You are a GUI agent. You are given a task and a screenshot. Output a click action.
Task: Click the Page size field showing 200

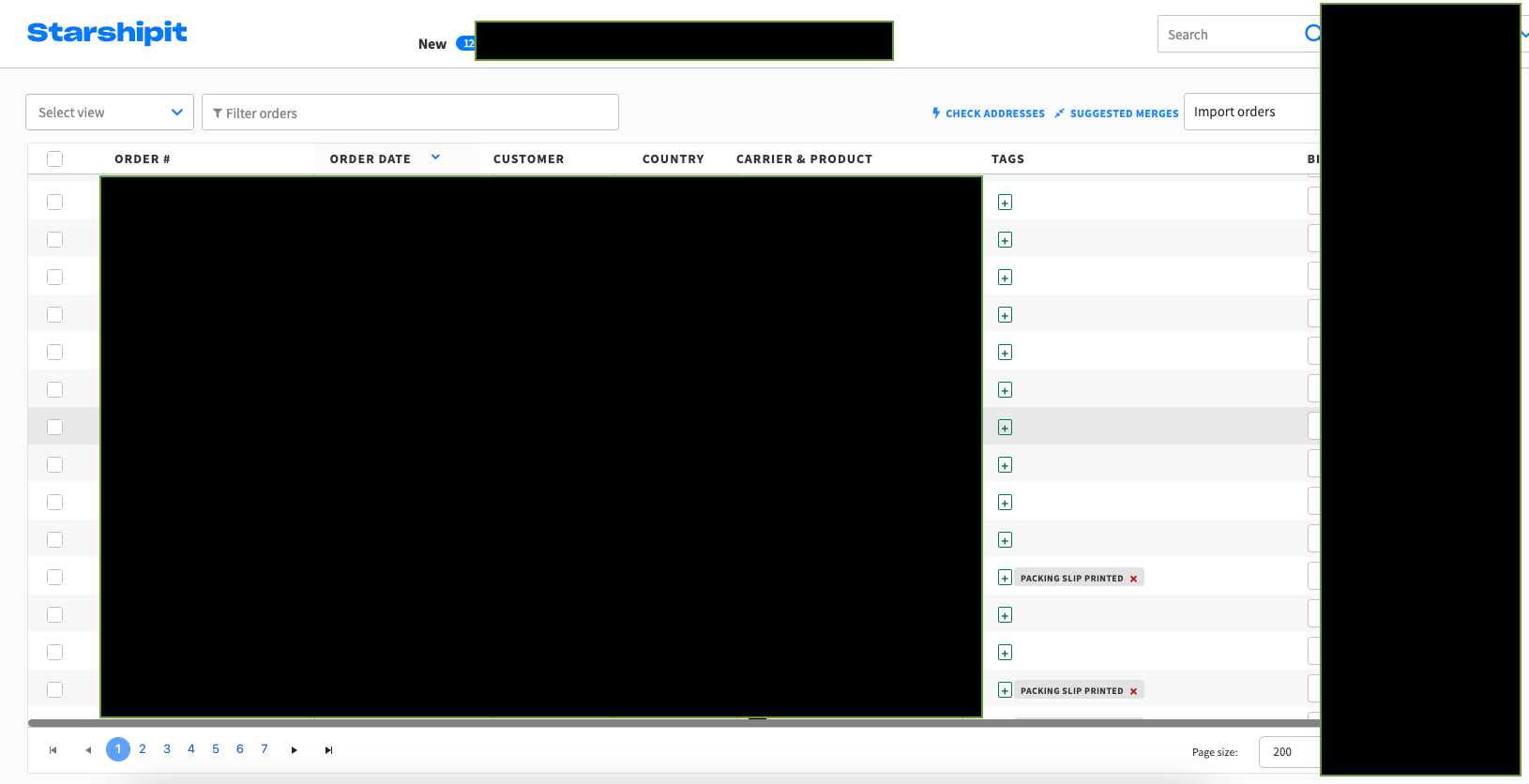(1290, 752)
